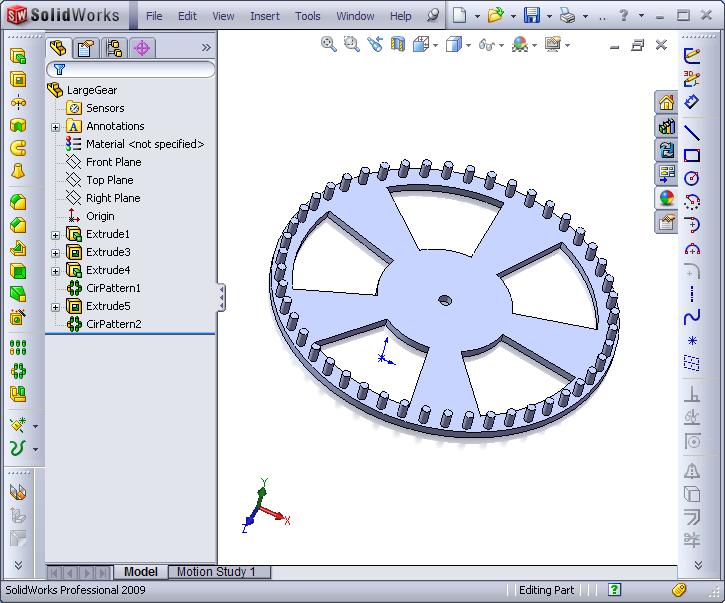Click the Smart Dimension icon

pyautogui.click(x=692, y=102)
